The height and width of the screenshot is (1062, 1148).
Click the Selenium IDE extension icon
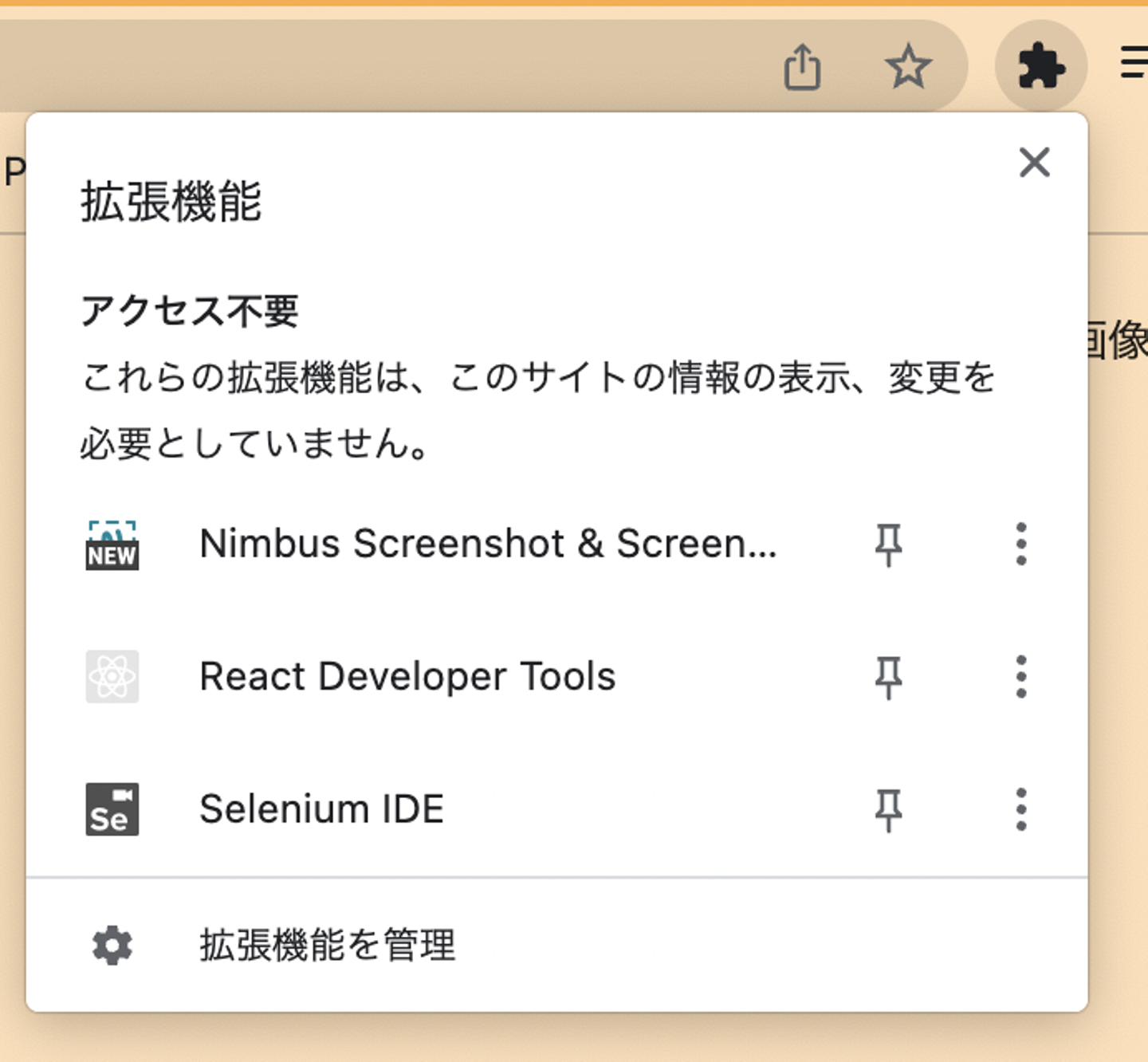pos(112,809)
